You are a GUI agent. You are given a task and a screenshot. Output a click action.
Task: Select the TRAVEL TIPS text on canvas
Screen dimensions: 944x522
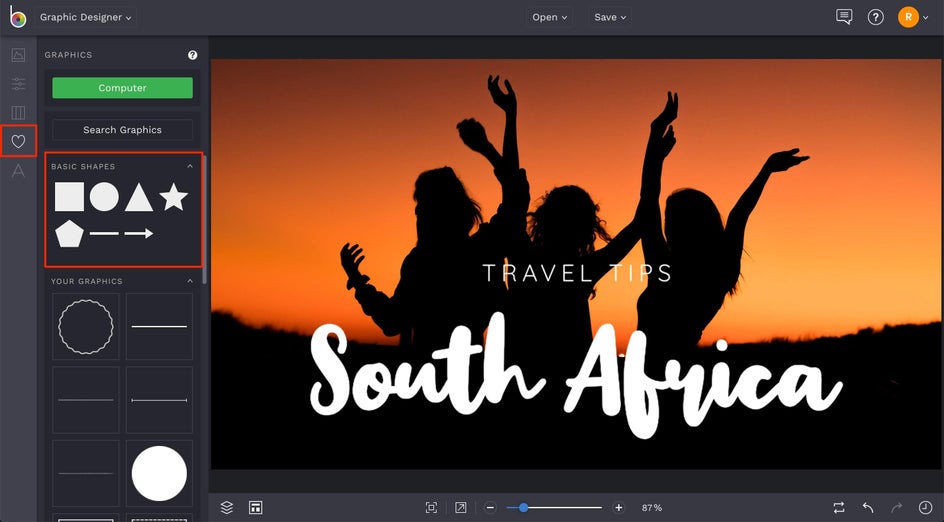(x=577, y=273)
